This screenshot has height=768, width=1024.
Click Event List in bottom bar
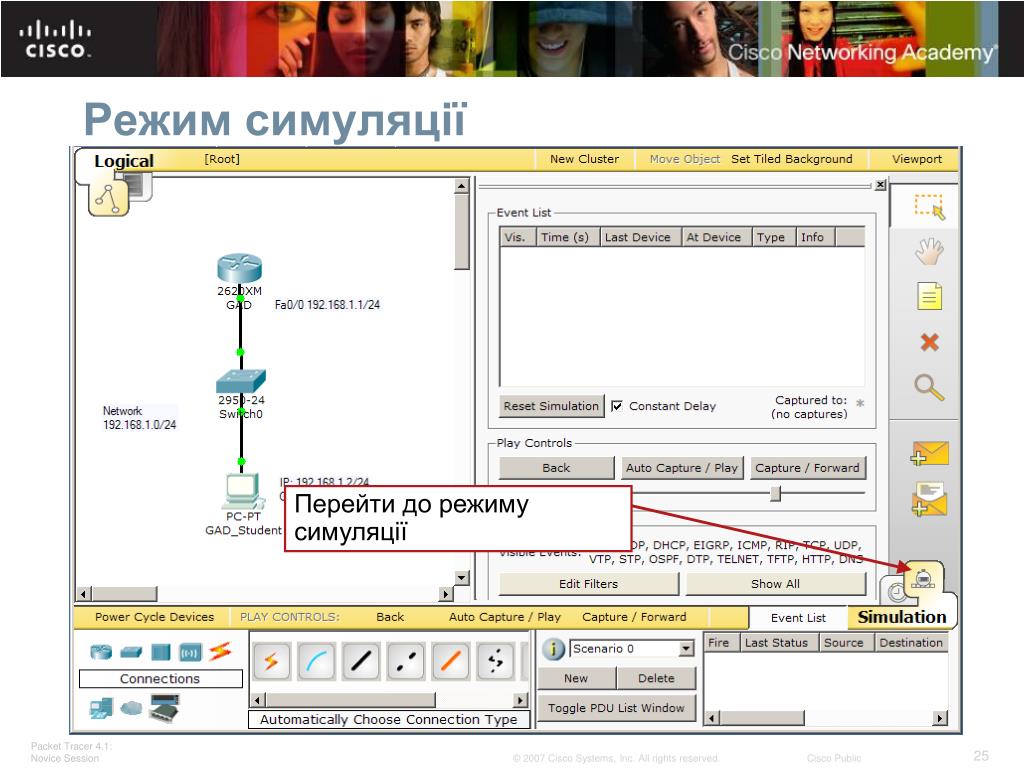pos(798,618)
